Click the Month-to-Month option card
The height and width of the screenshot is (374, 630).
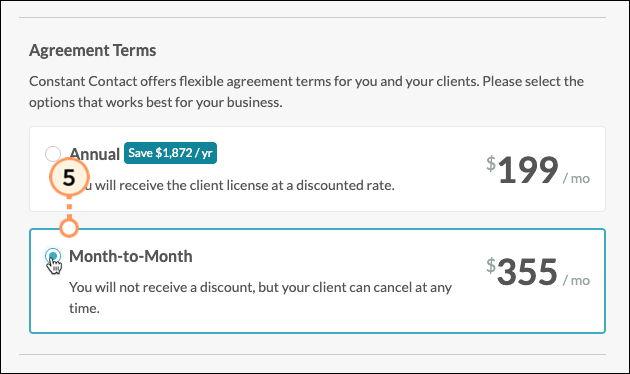(x=317, y=281)
